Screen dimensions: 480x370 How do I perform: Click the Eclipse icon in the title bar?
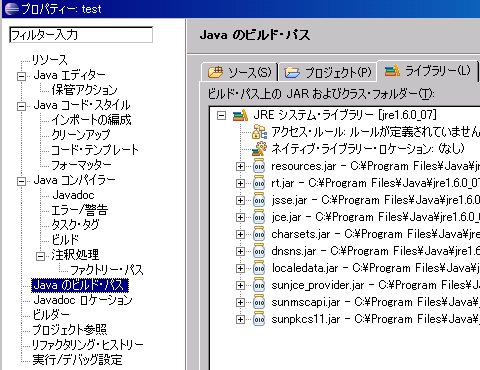pos(12,8)
